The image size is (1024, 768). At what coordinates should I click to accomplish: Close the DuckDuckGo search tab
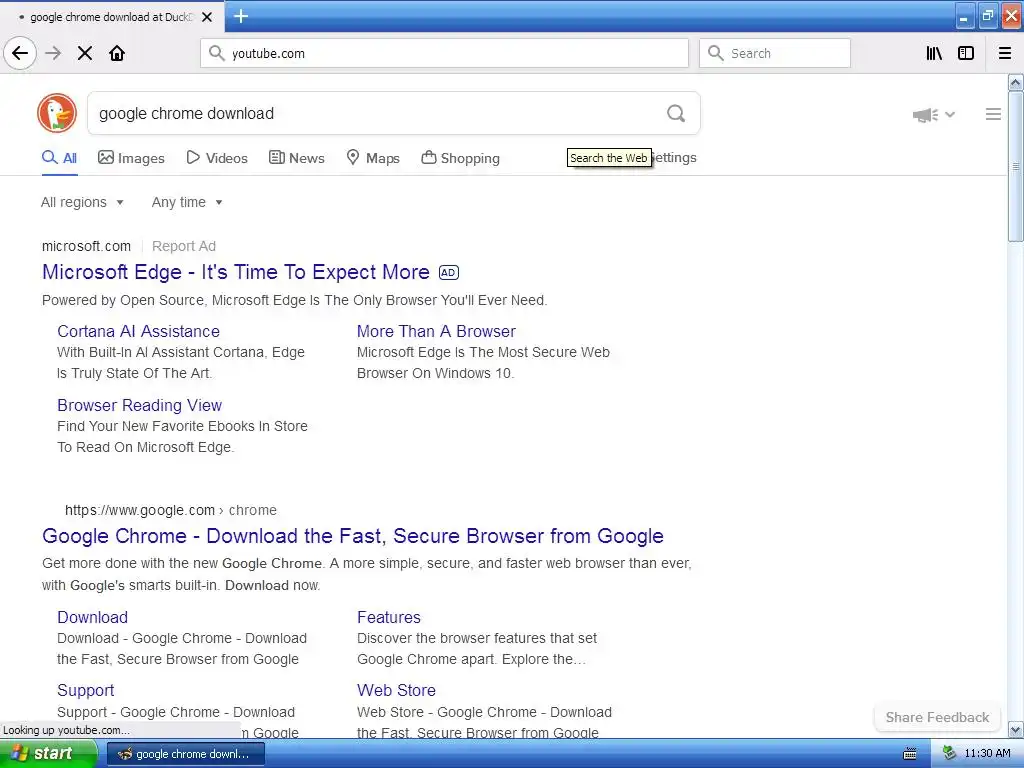(207, 17)
